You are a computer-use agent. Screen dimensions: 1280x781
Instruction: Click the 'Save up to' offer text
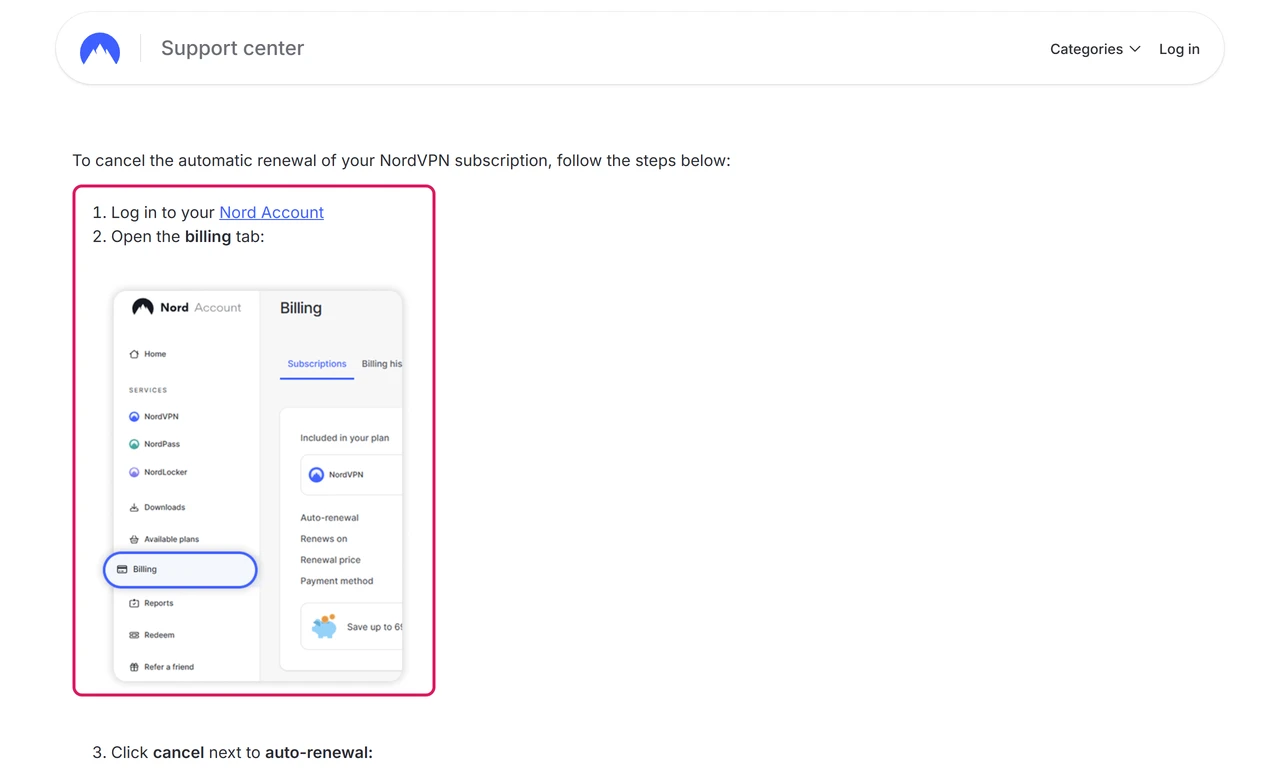coord(375,627)
